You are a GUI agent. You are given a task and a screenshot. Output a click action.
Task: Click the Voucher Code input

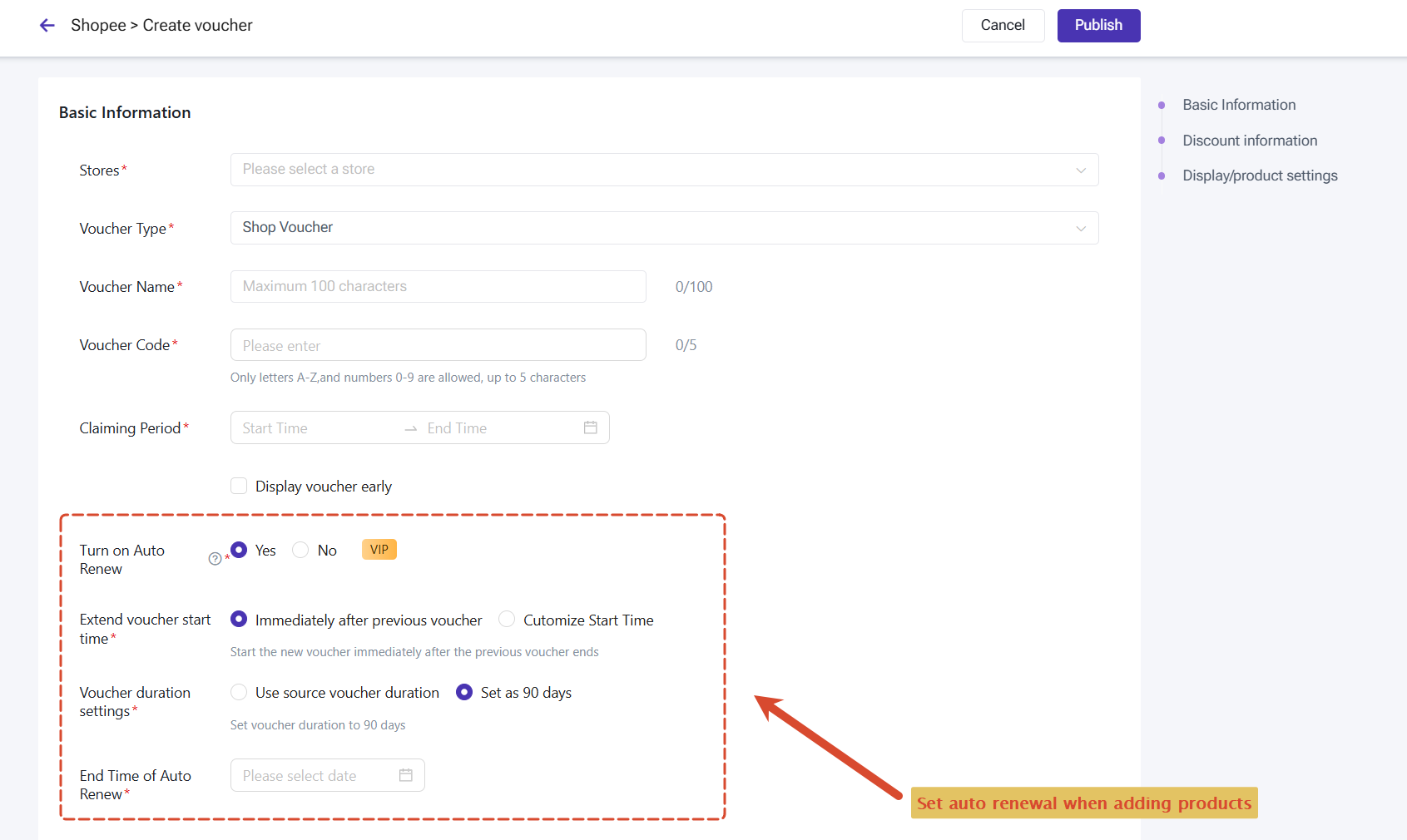pyautogui.click(x=438, y=344)
